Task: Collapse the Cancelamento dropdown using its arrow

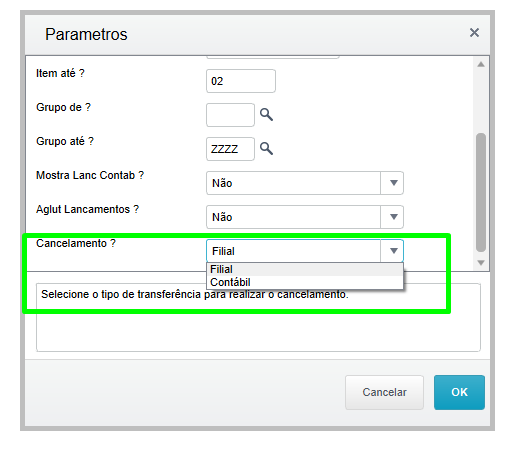Action: (392, 251)
